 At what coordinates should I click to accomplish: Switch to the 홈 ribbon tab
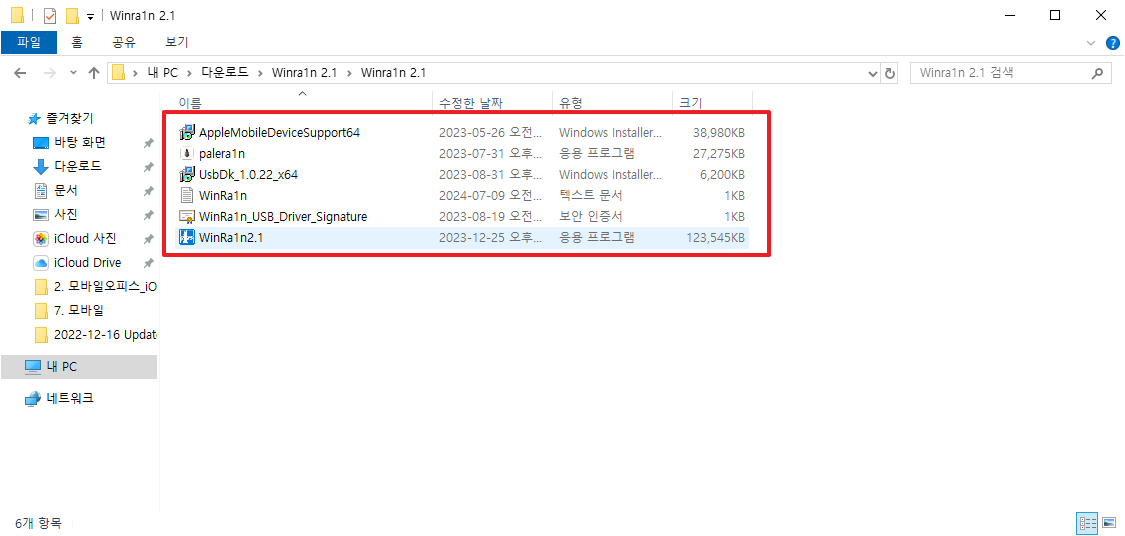[x=77, y=42]
